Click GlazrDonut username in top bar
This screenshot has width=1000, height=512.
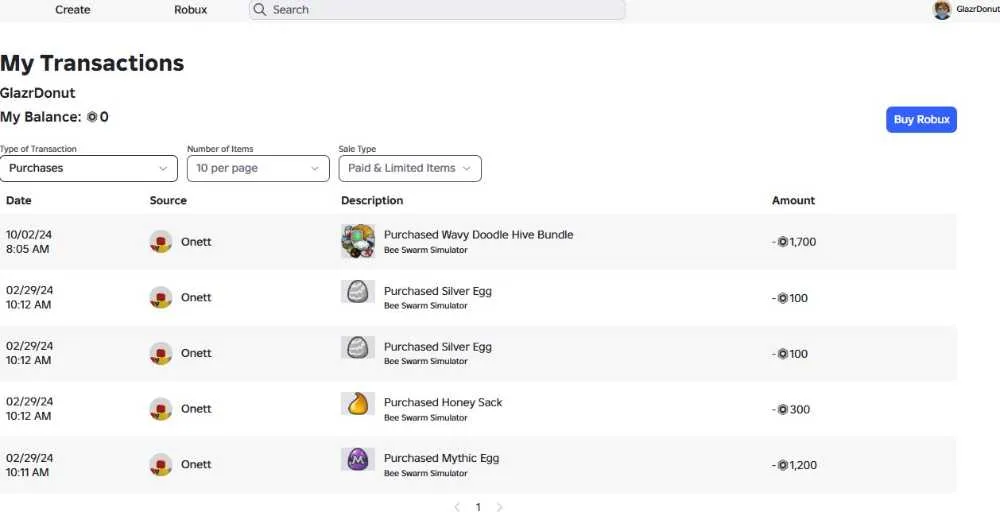tap(978, 10)
